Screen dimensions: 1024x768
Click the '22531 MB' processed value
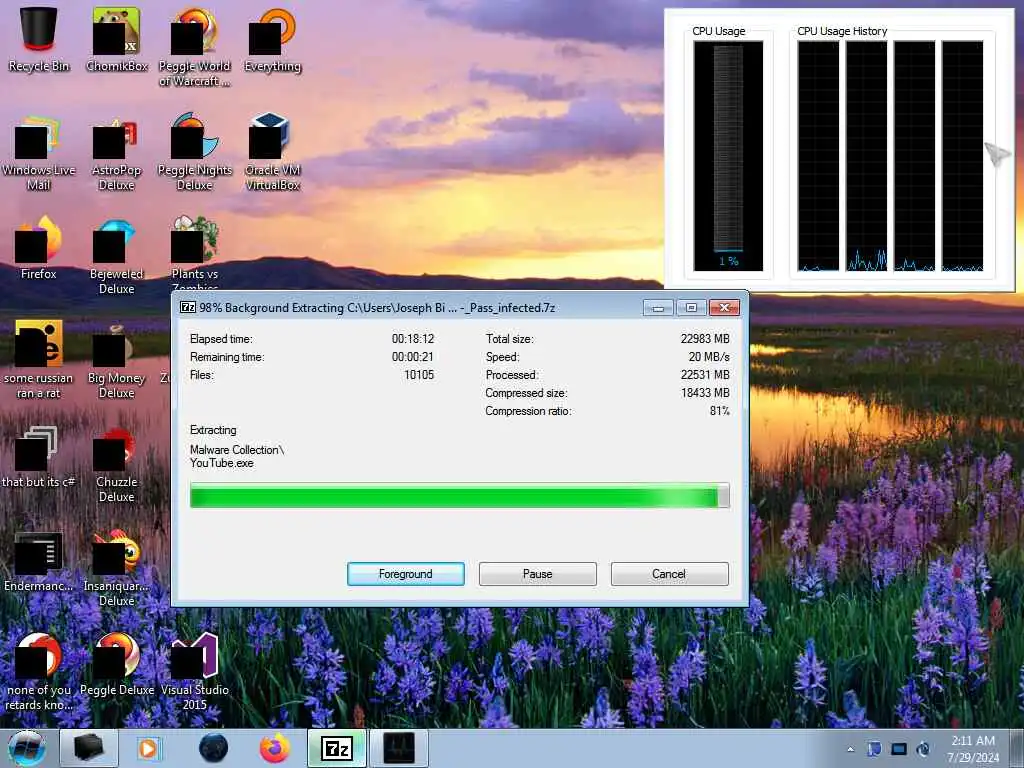tap(705, 375)
